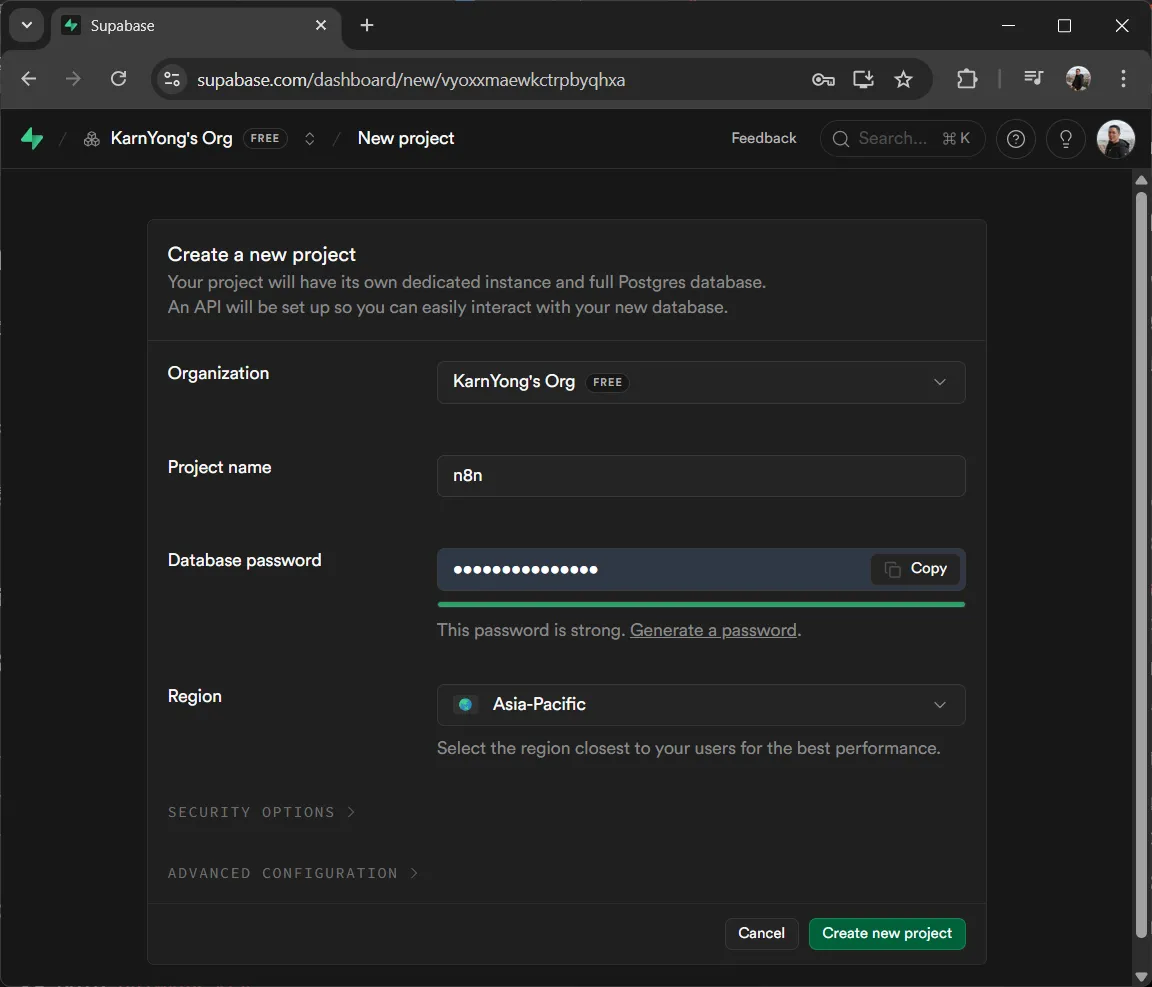Expand the Security Options section

click(x=261, y=812)
